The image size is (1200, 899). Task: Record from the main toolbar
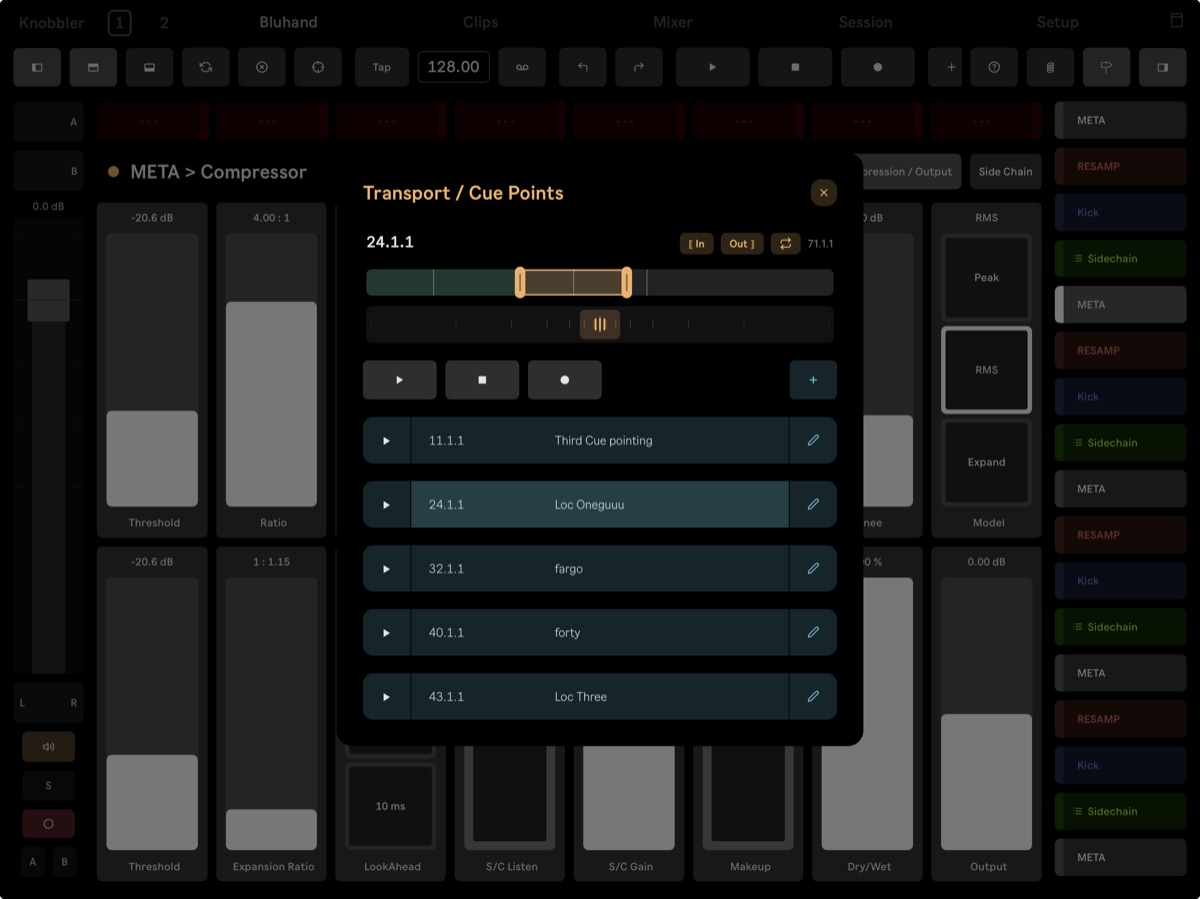(878, 67)
